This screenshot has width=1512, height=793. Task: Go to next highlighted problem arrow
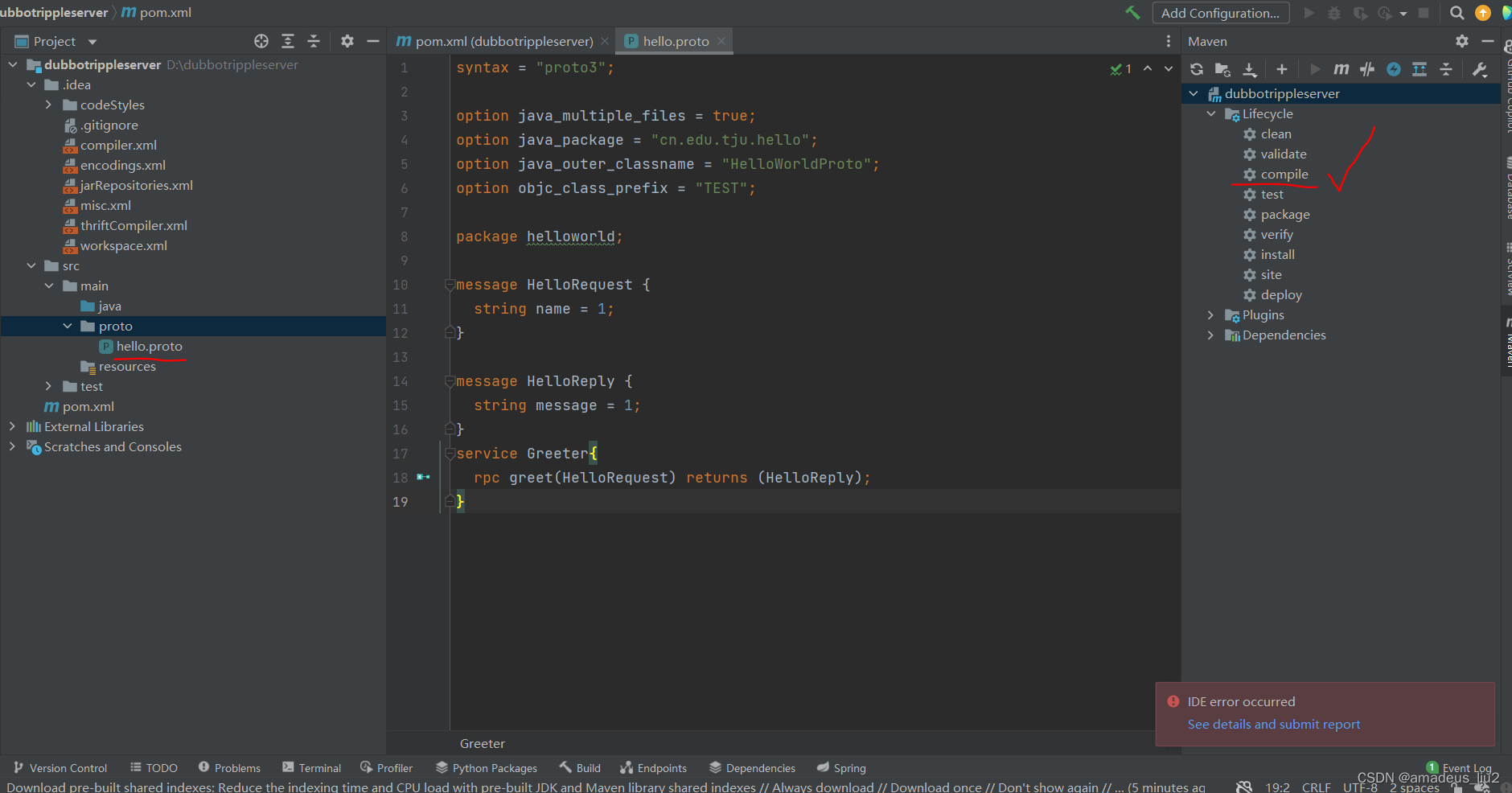pos(1169,68)
